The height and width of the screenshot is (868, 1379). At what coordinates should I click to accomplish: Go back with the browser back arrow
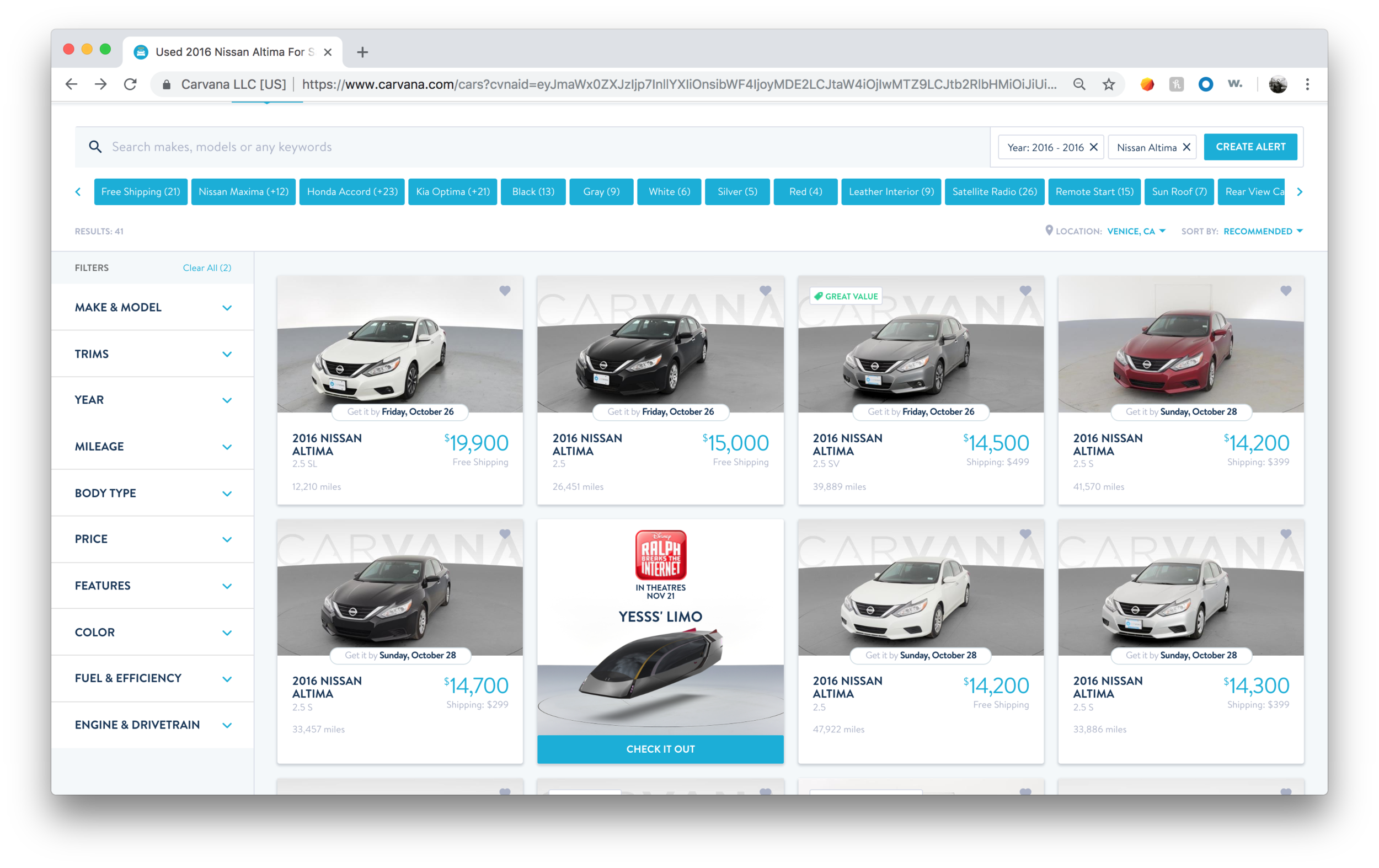tap(71, 85)
